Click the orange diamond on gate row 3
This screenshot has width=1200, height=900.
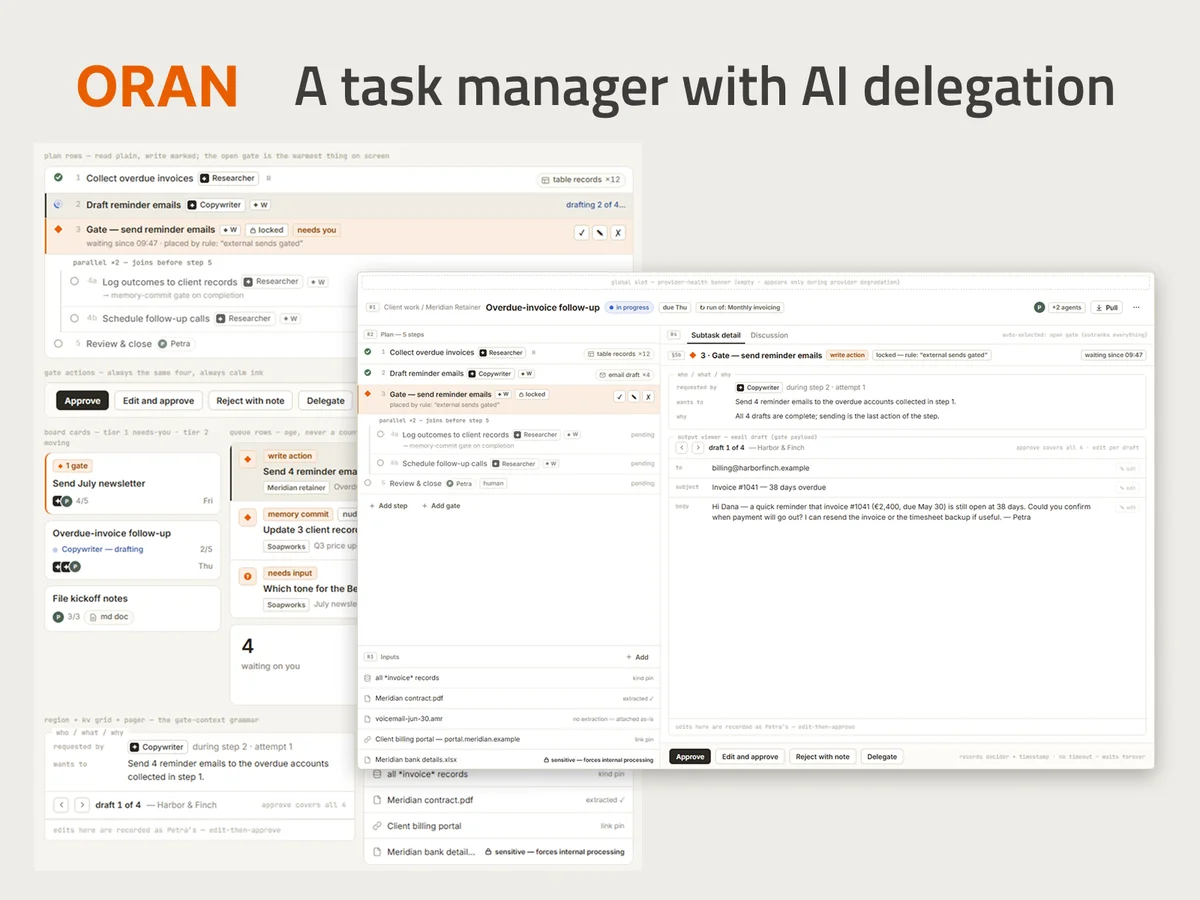click(x=368, y=394)
